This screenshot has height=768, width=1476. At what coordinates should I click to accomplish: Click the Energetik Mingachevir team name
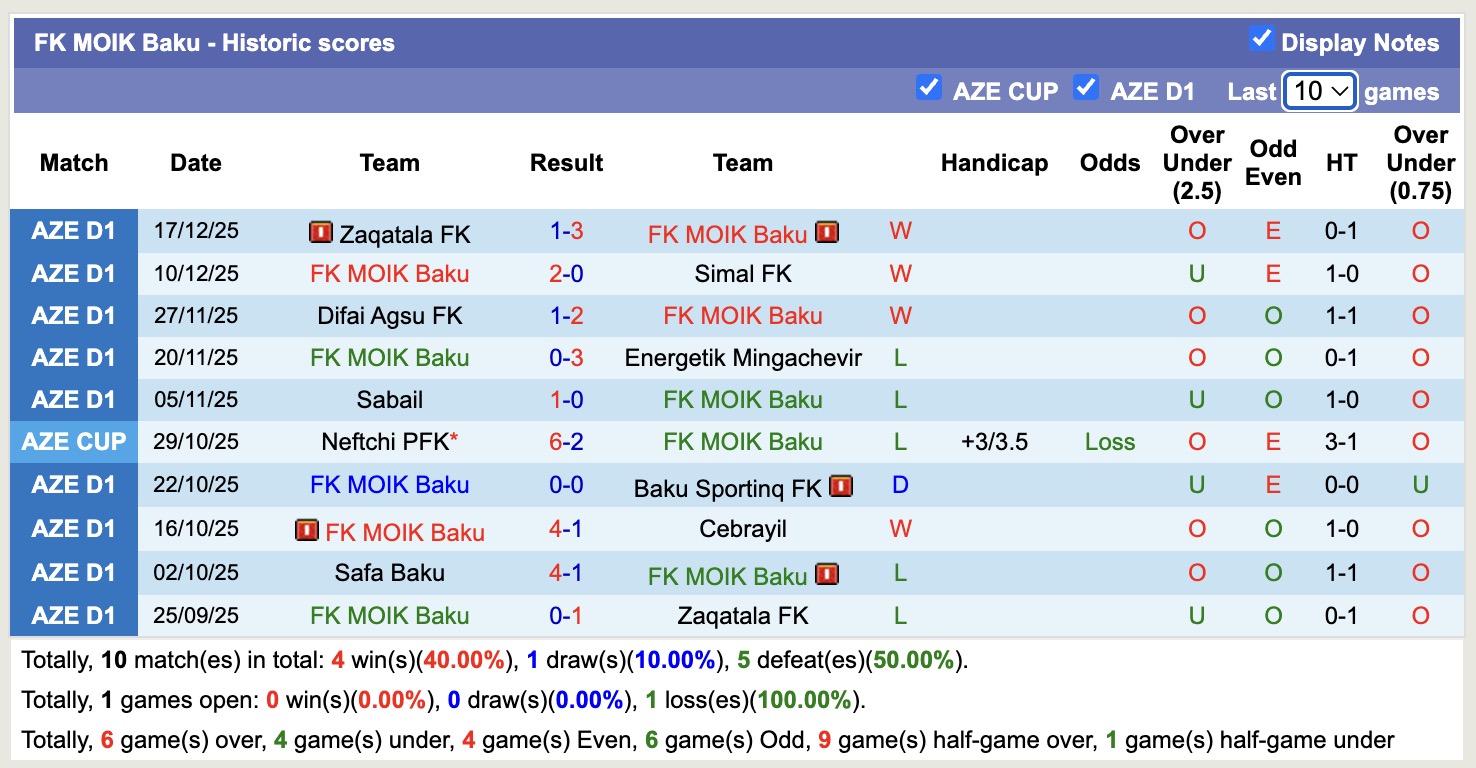(x=743, y=357)
